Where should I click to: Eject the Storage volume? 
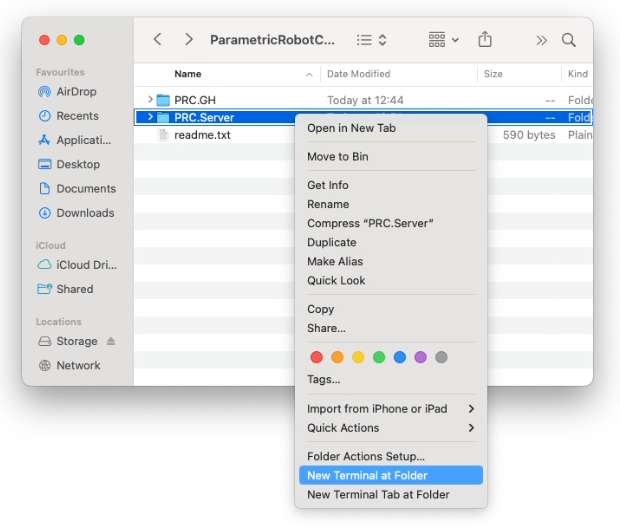[x=111, y=341]
